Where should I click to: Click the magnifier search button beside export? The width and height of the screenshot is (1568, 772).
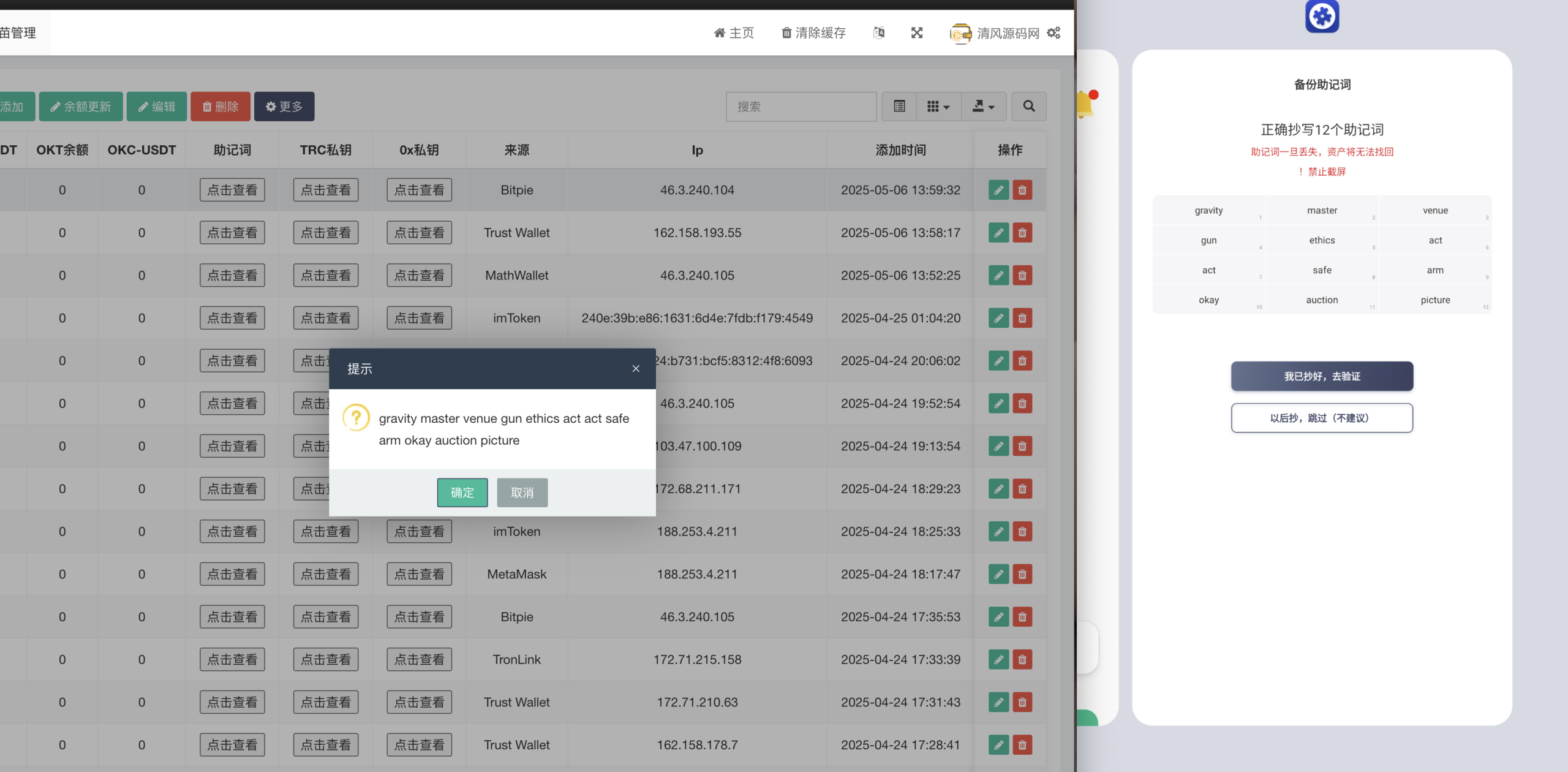pyautogui.click(x=1028, y=107)
